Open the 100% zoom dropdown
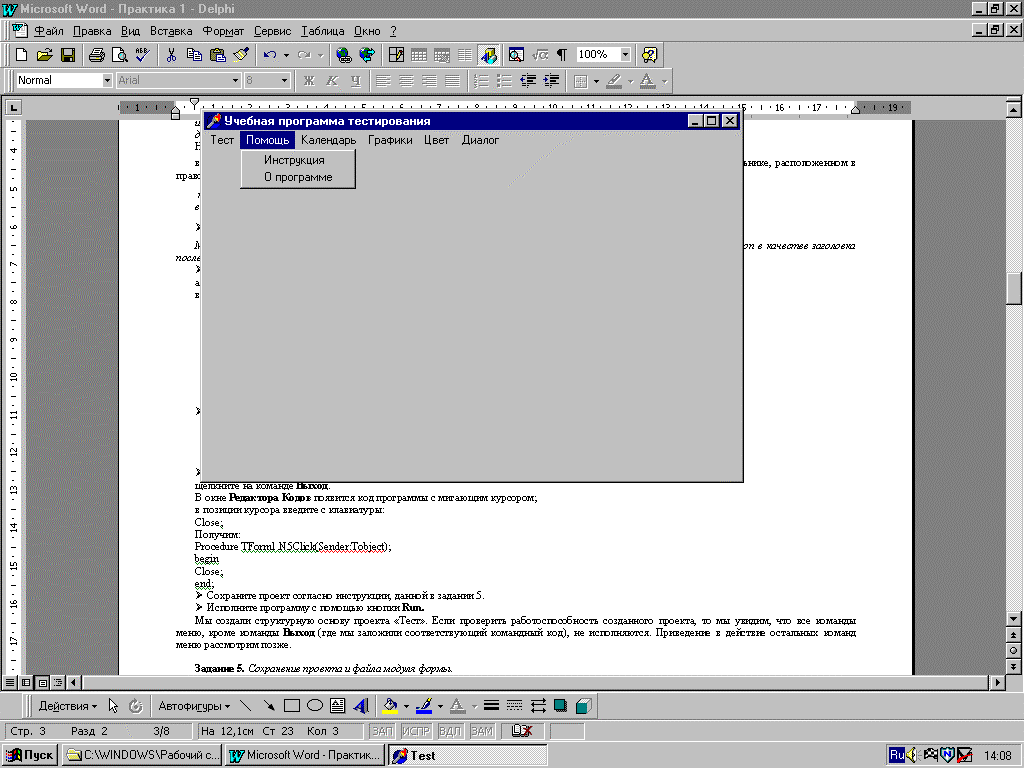 [625, 55]
